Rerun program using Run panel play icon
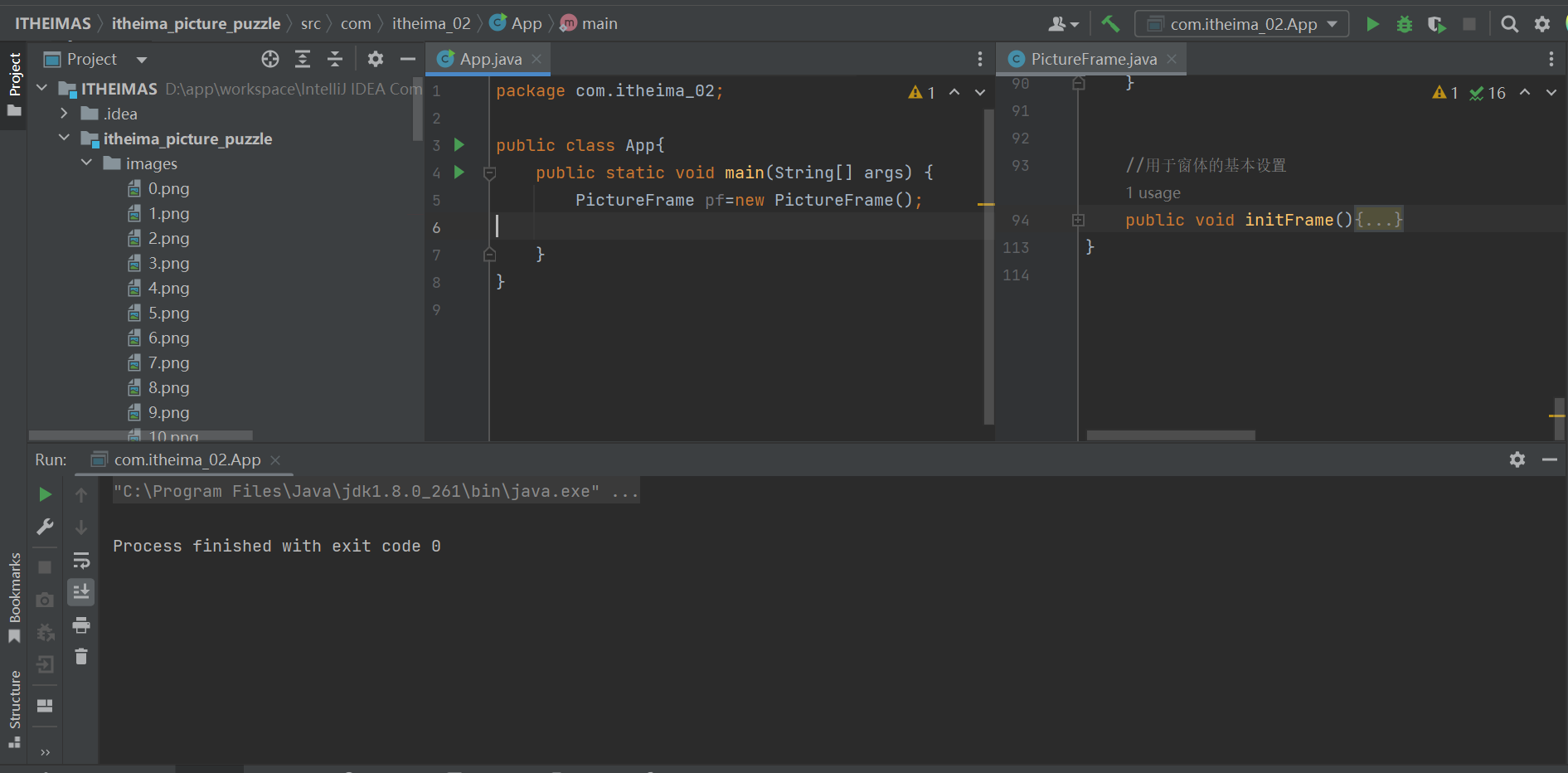The image size is (1568, 773). (x=46, y=495)
